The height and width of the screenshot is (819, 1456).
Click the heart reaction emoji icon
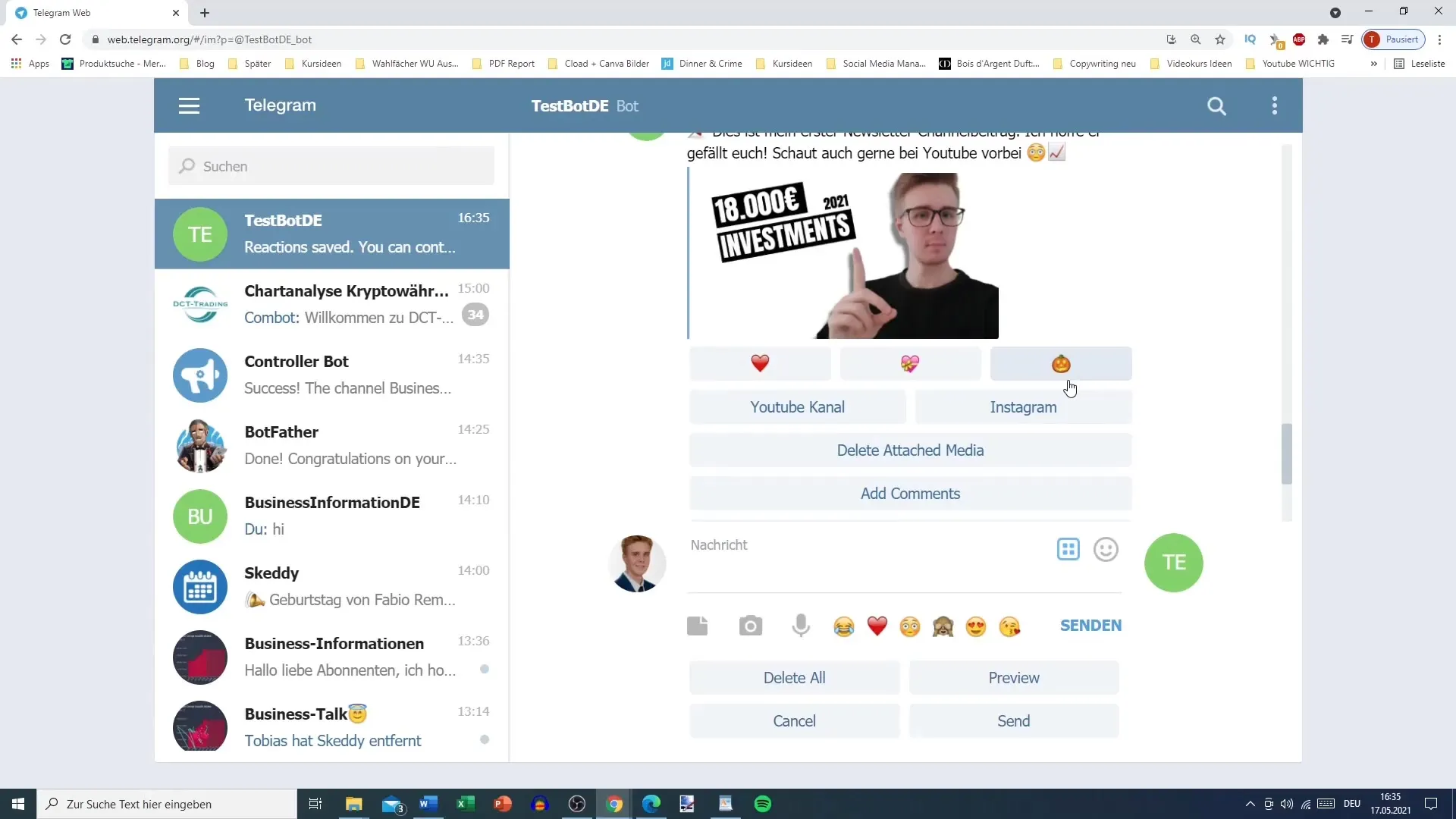[760, 363]
